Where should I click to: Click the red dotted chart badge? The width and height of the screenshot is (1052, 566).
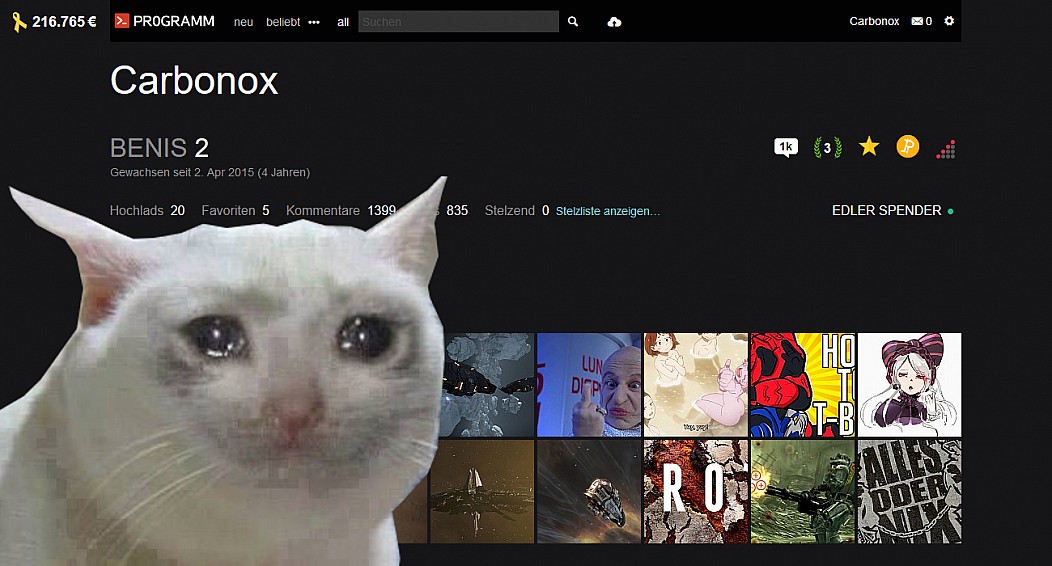tap(946, 149)
